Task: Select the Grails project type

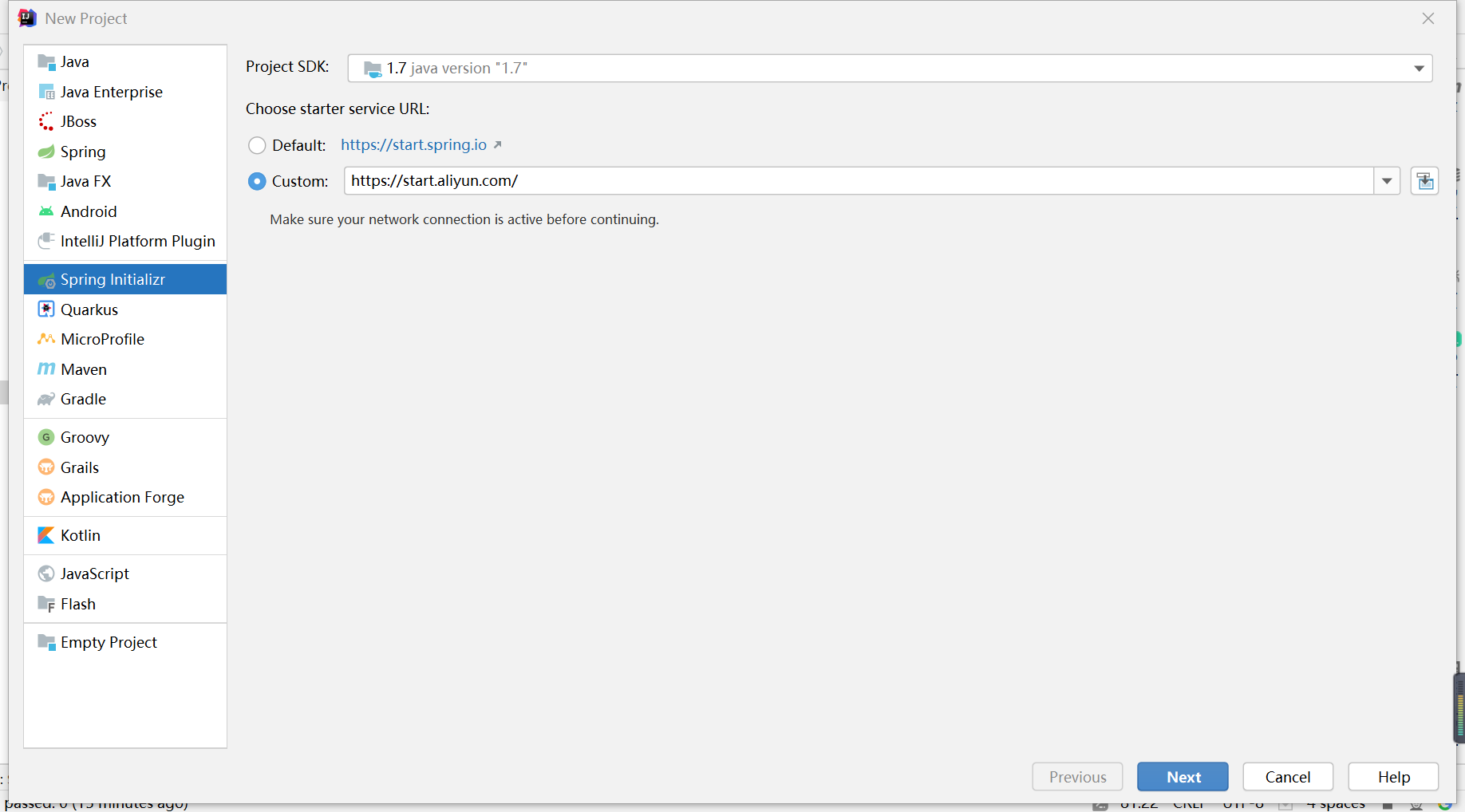Action: 79,467
